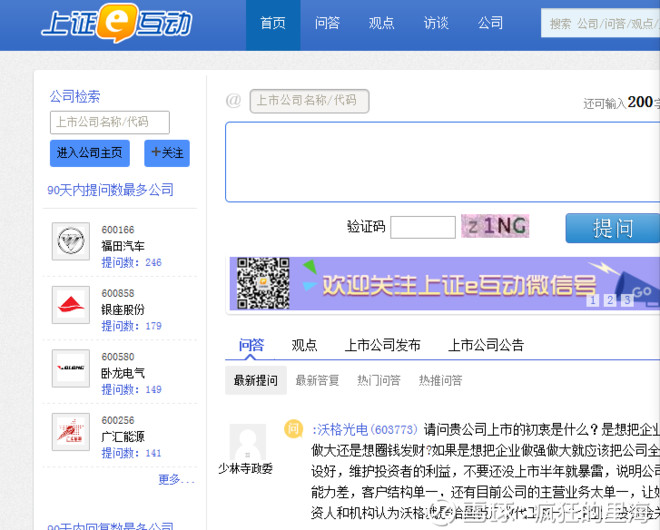660x530 pixels.
Task: Show 最新答复 sub-tab
Action: tap(317, 381)
